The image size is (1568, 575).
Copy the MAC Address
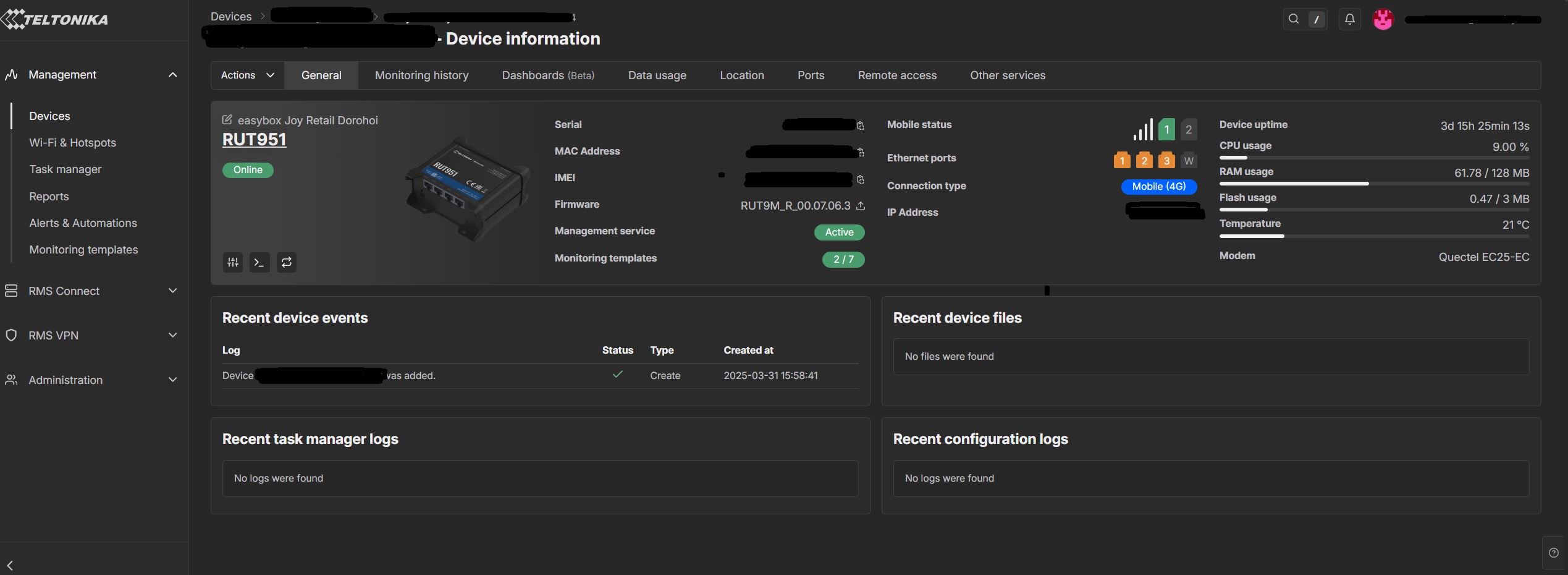(861, 152)
